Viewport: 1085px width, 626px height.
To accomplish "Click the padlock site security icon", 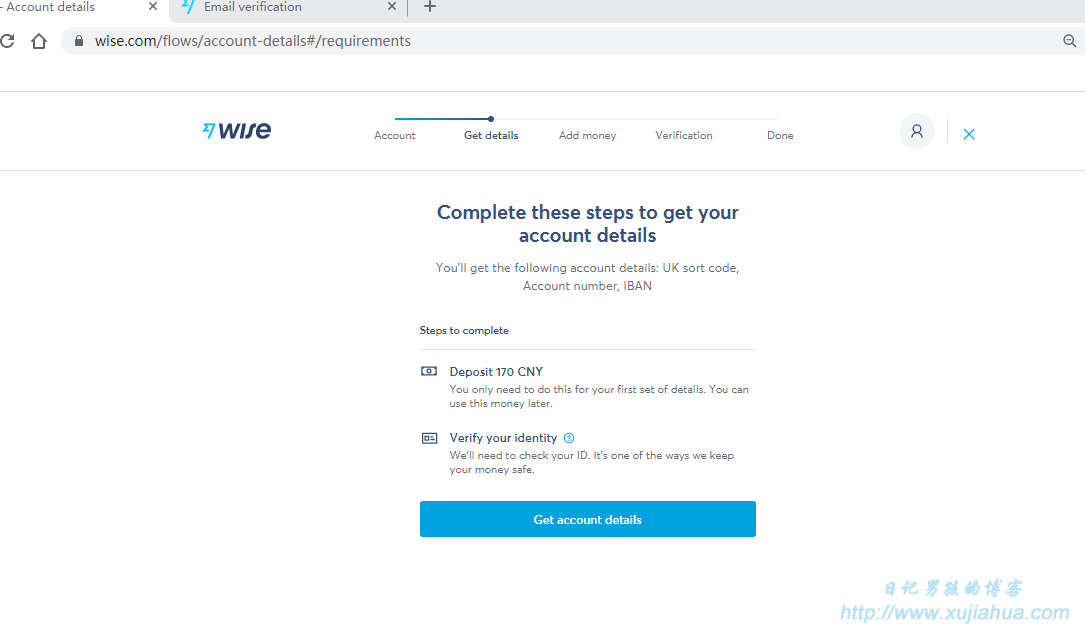I will tap(79, 41).
